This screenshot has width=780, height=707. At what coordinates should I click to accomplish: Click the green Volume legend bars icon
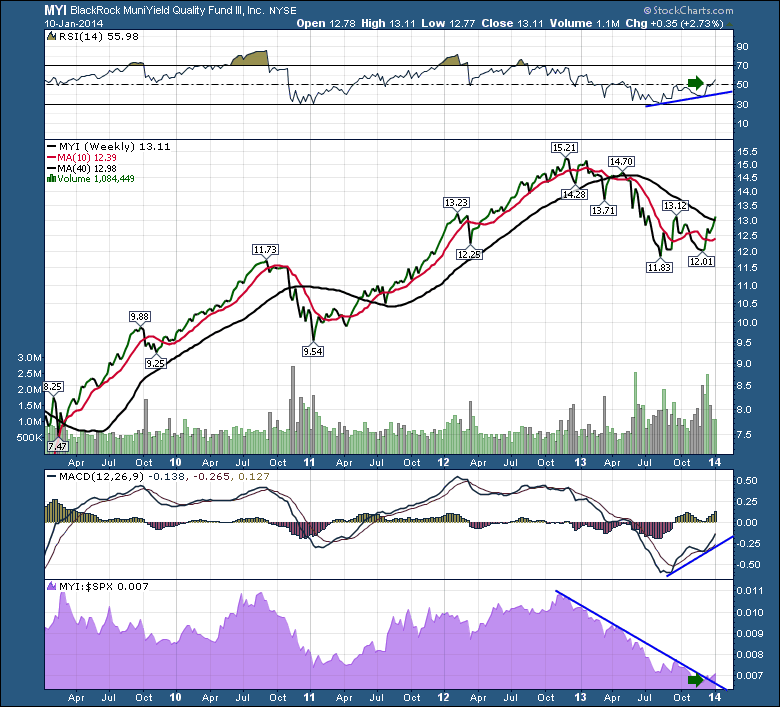pos(51,179)
